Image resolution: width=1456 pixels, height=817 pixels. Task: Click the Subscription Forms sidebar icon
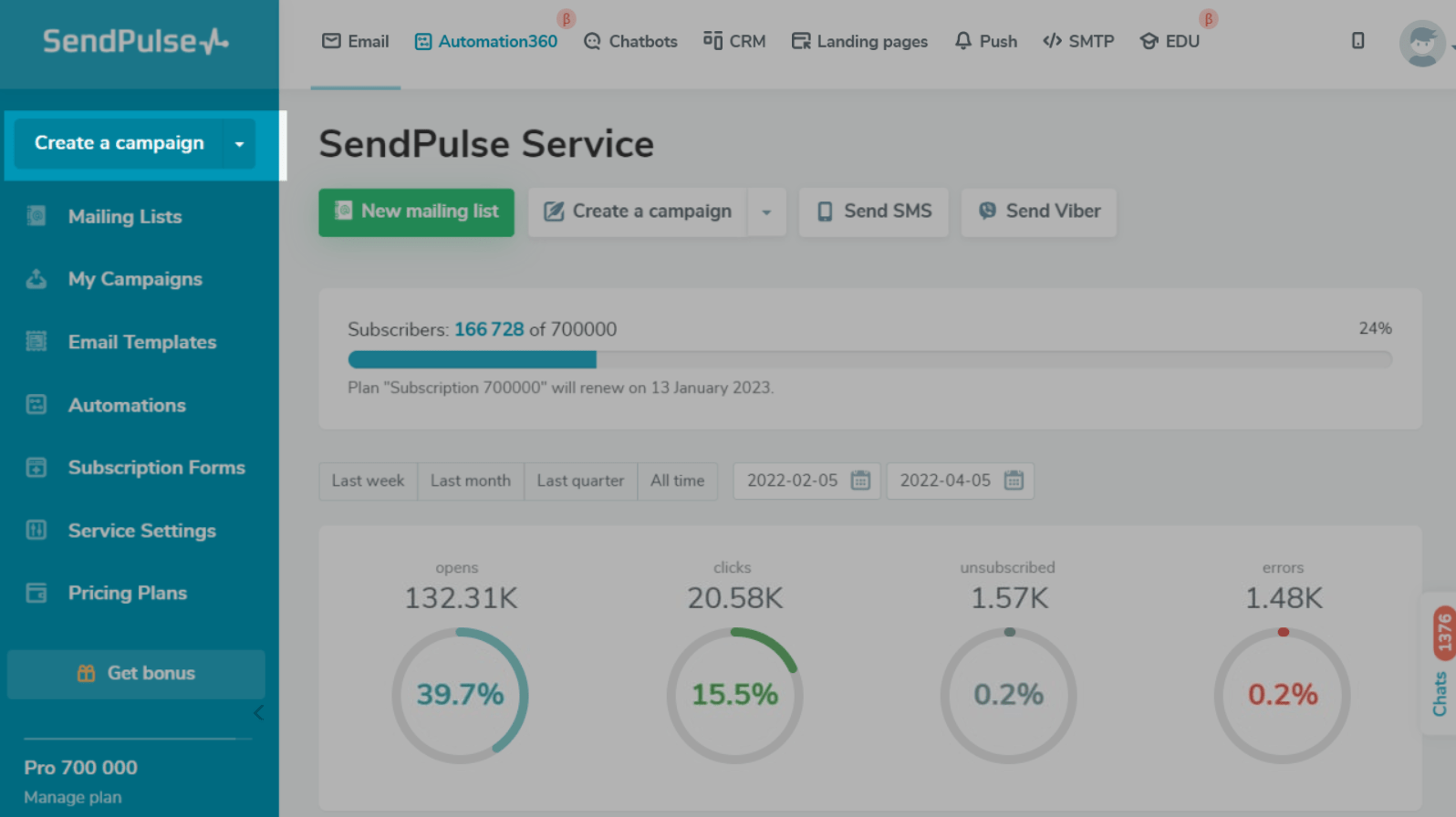coord(36,468)
